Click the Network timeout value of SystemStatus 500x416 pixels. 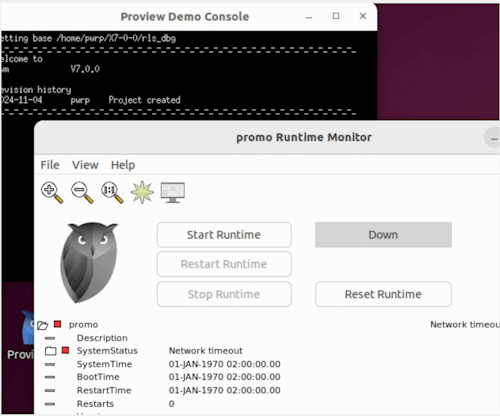click(x=206, y=351)
